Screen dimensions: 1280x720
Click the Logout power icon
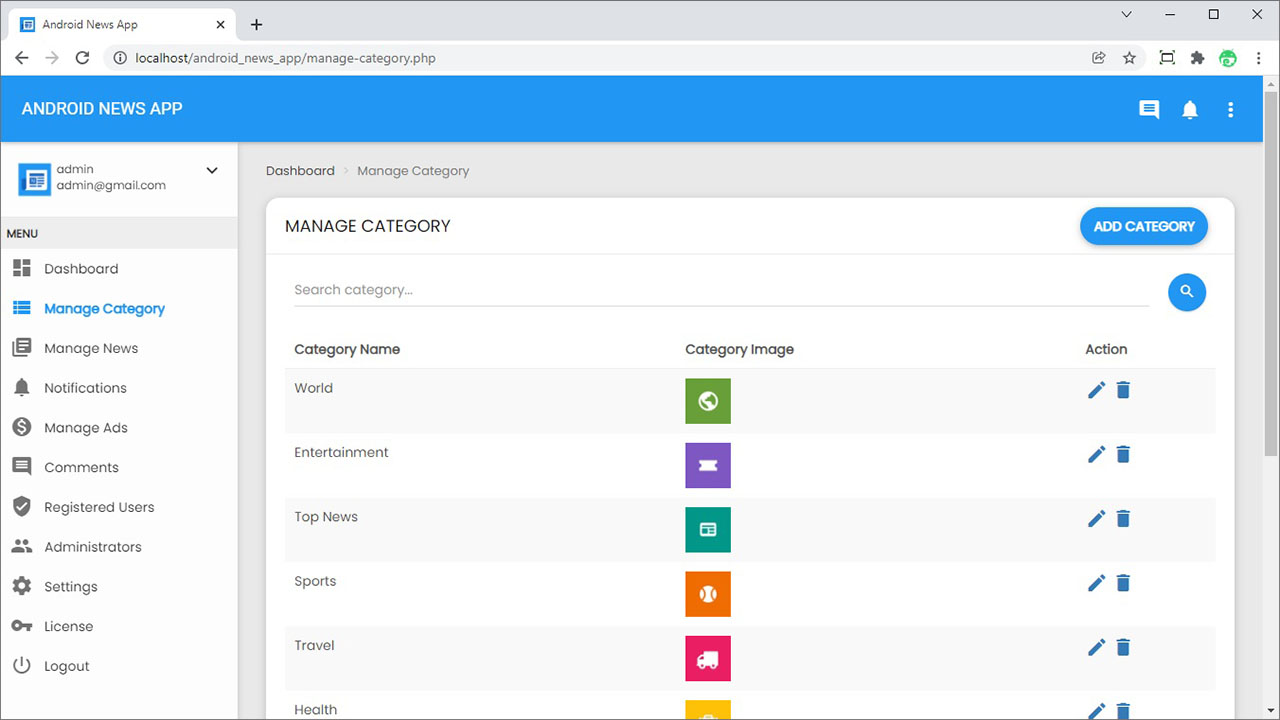pos(22,665)
